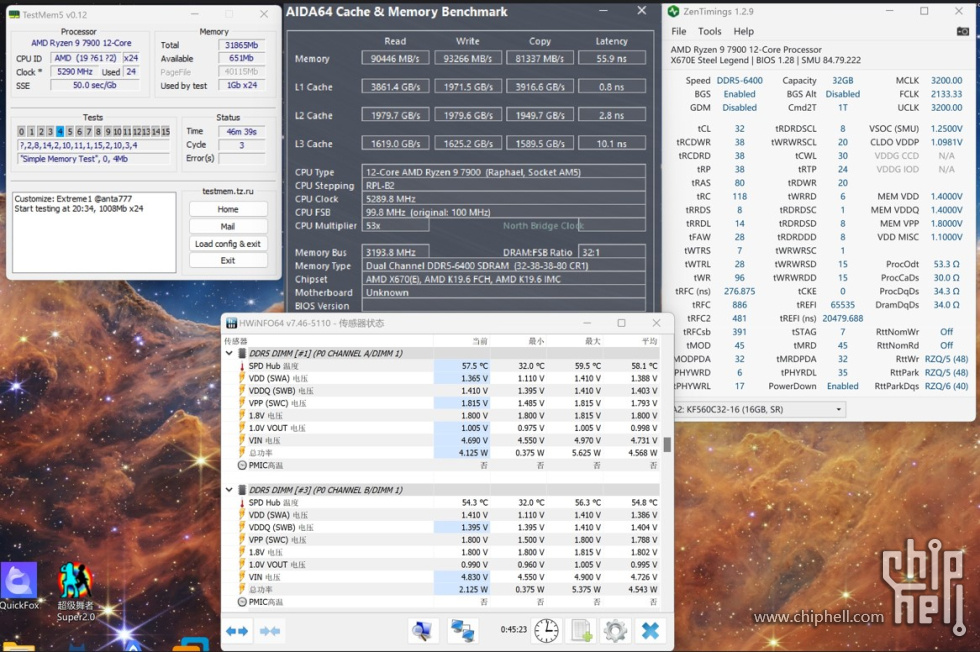
Task: Click lightning icon of DIMM #1 VIN row
Action: coord(242,441)
